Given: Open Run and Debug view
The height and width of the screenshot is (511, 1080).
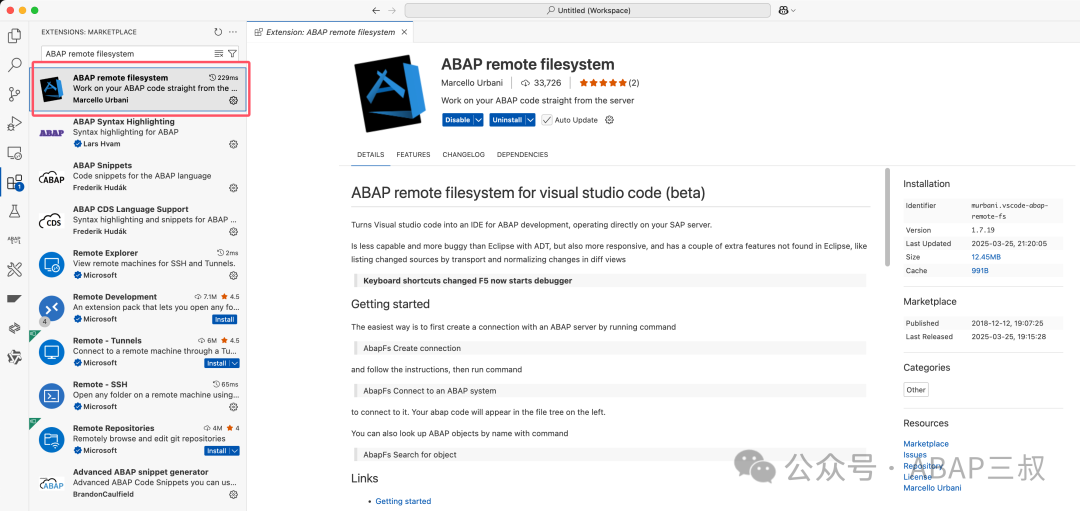Looking at the screenshot, I should pos(14,124).
